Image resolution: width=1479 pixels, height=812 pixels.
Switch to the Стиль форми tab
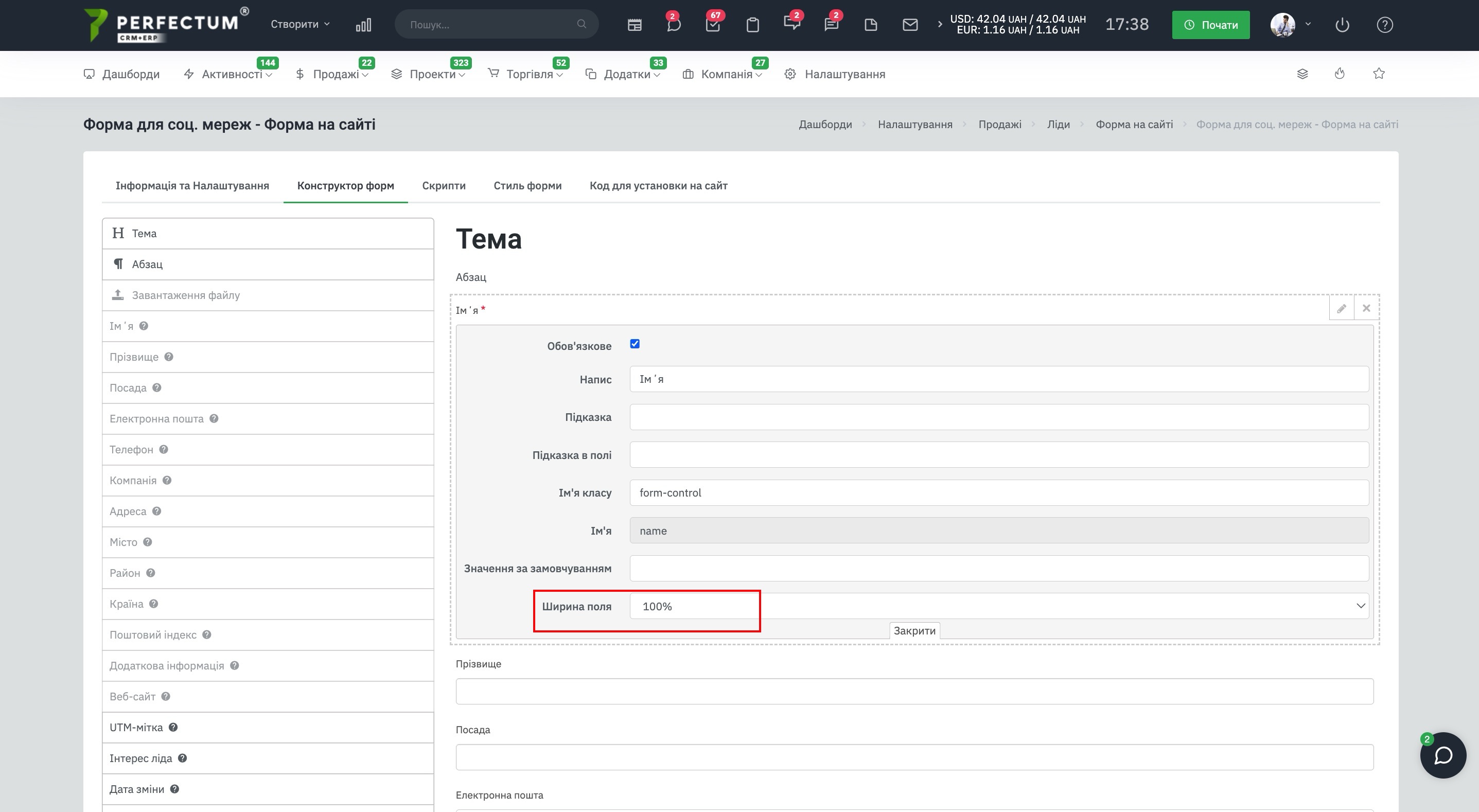tap(527, 185)
